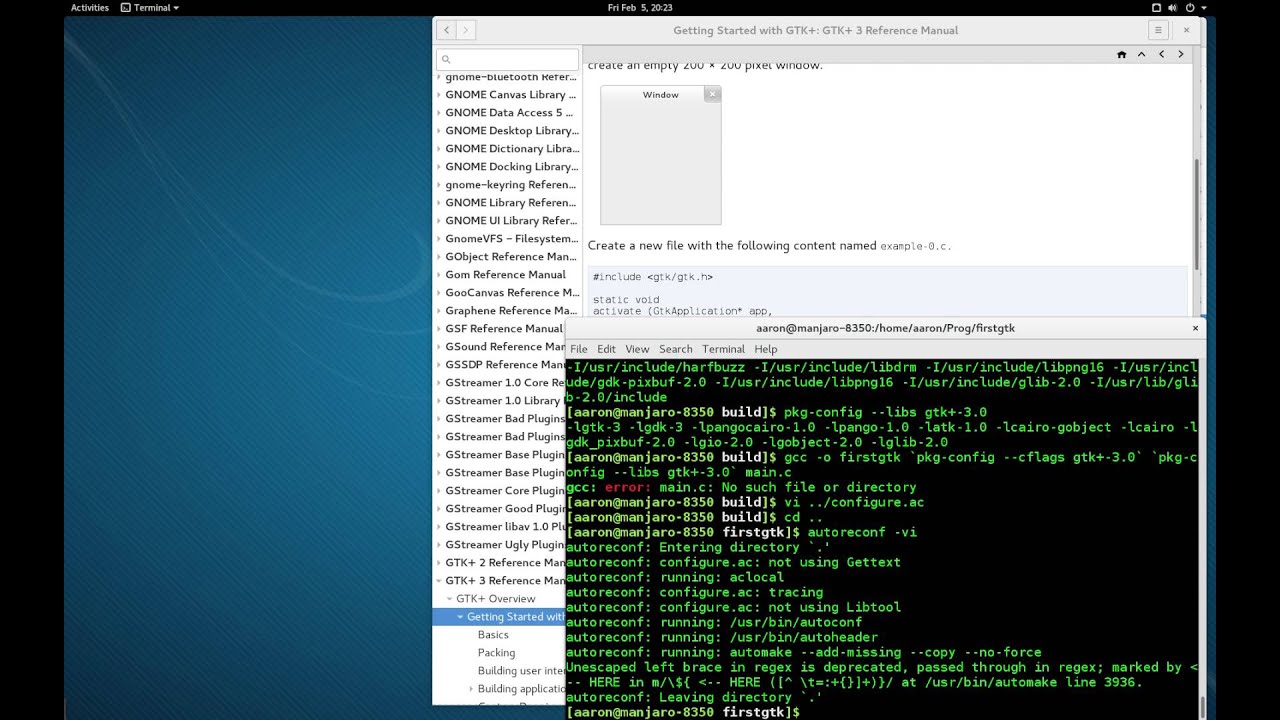Select GStreamer Good Plugins tree item
1280x720 pixels.
[x=505, y=509]
